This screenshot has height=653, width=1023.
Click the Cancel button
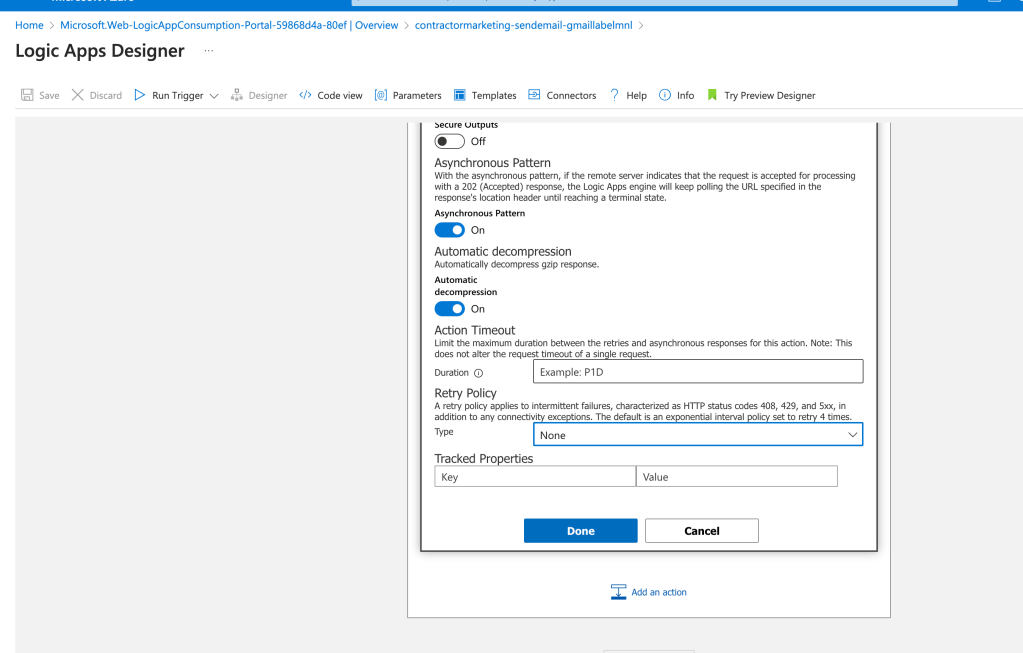point(702,531)
